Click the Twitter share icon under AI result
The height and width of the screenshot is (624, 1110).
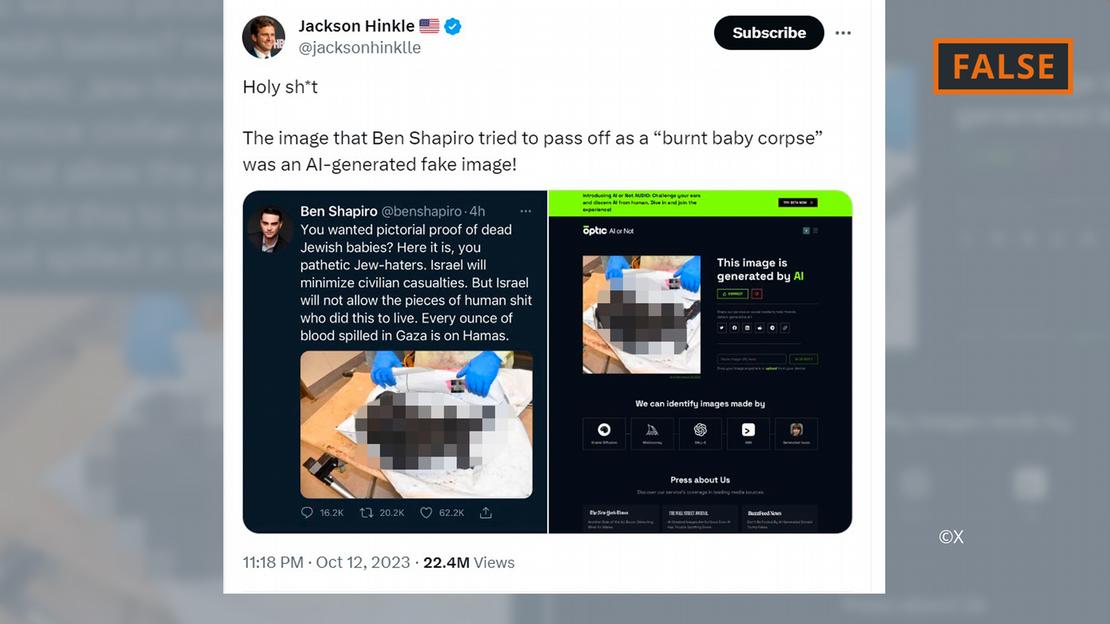[722, 328]
